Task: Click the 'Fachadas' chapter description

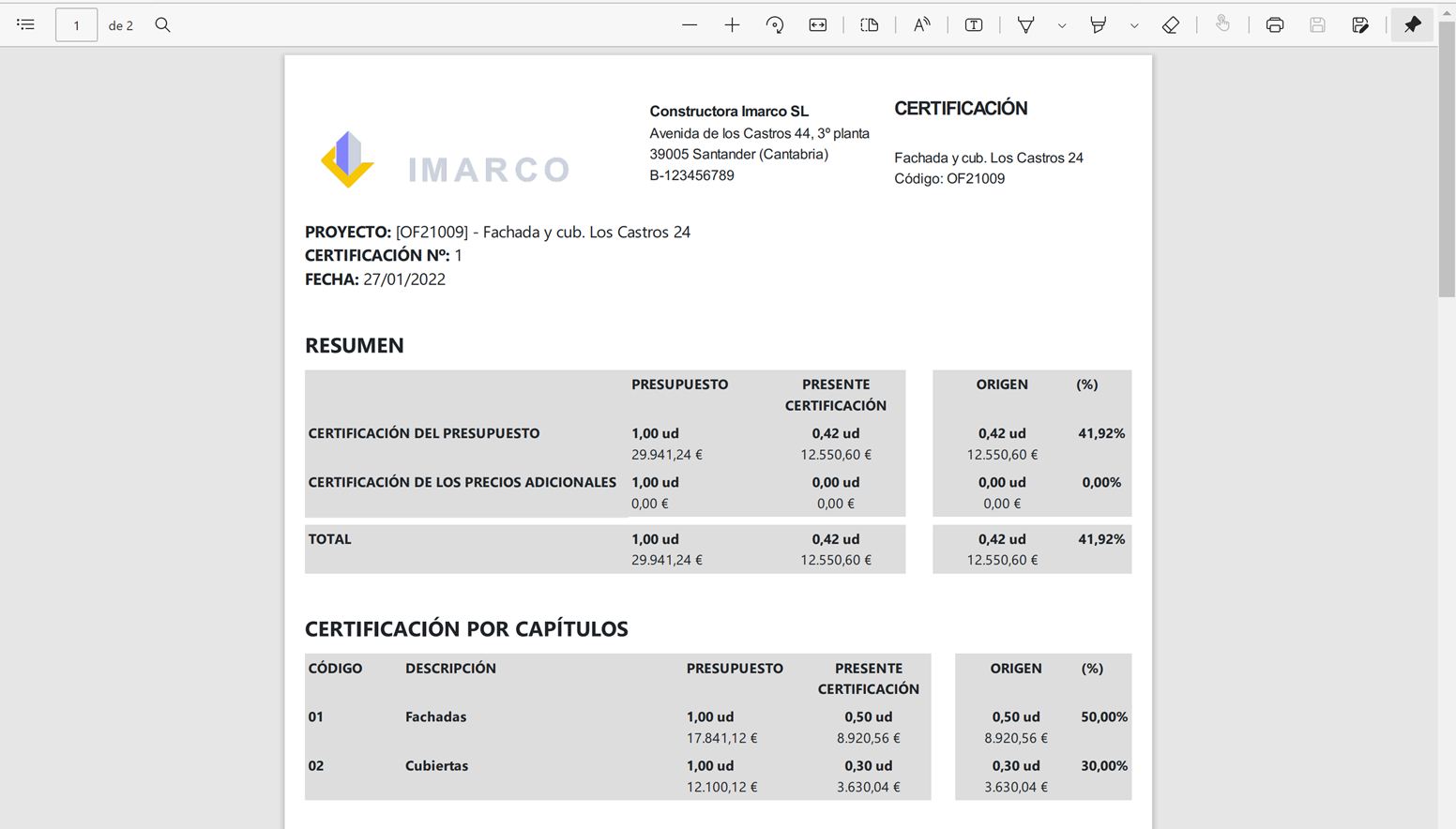Action: coord(435,716)
